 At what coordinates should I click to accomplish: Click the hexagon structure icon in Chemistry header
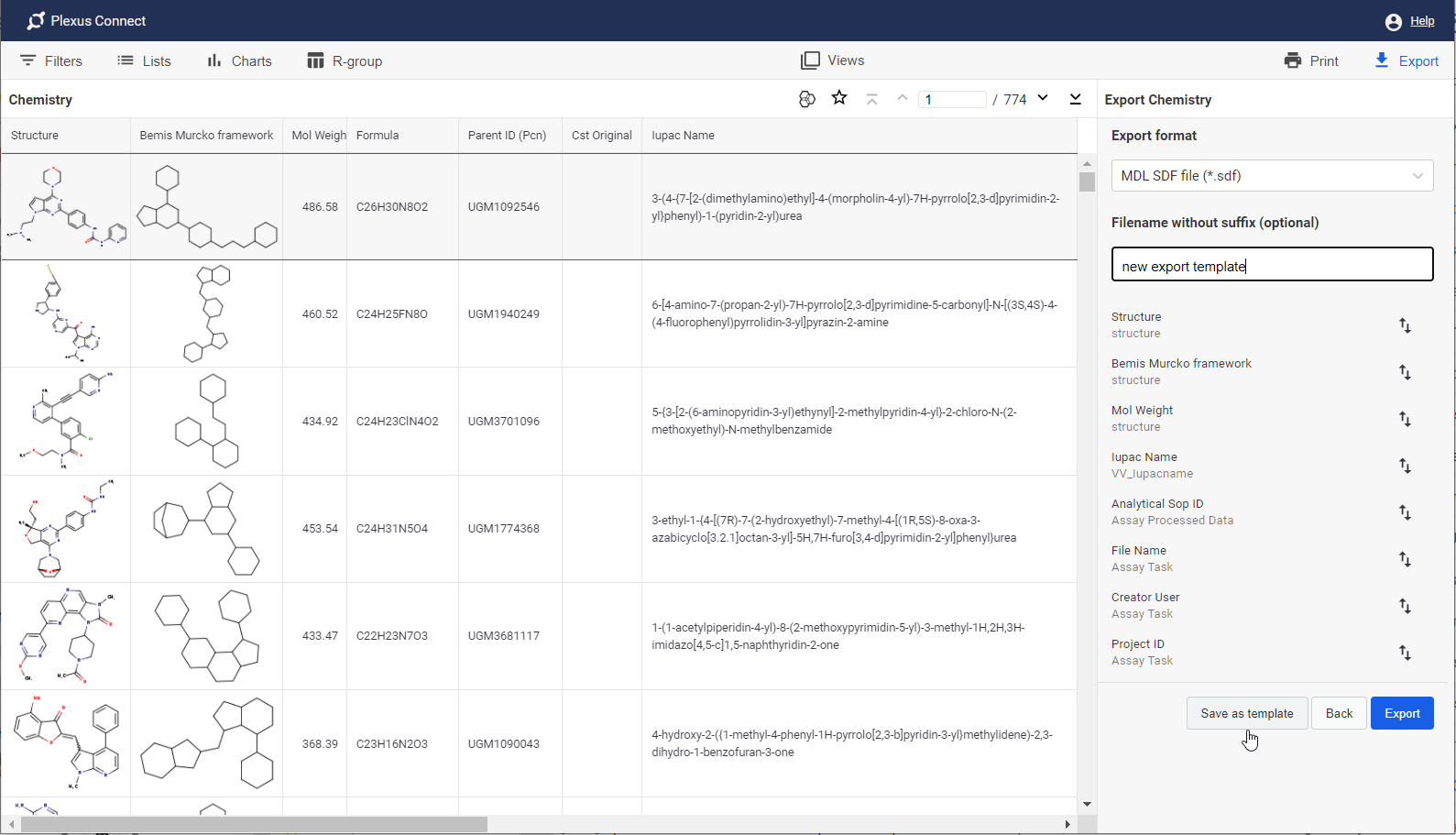(x=806, y=99)
